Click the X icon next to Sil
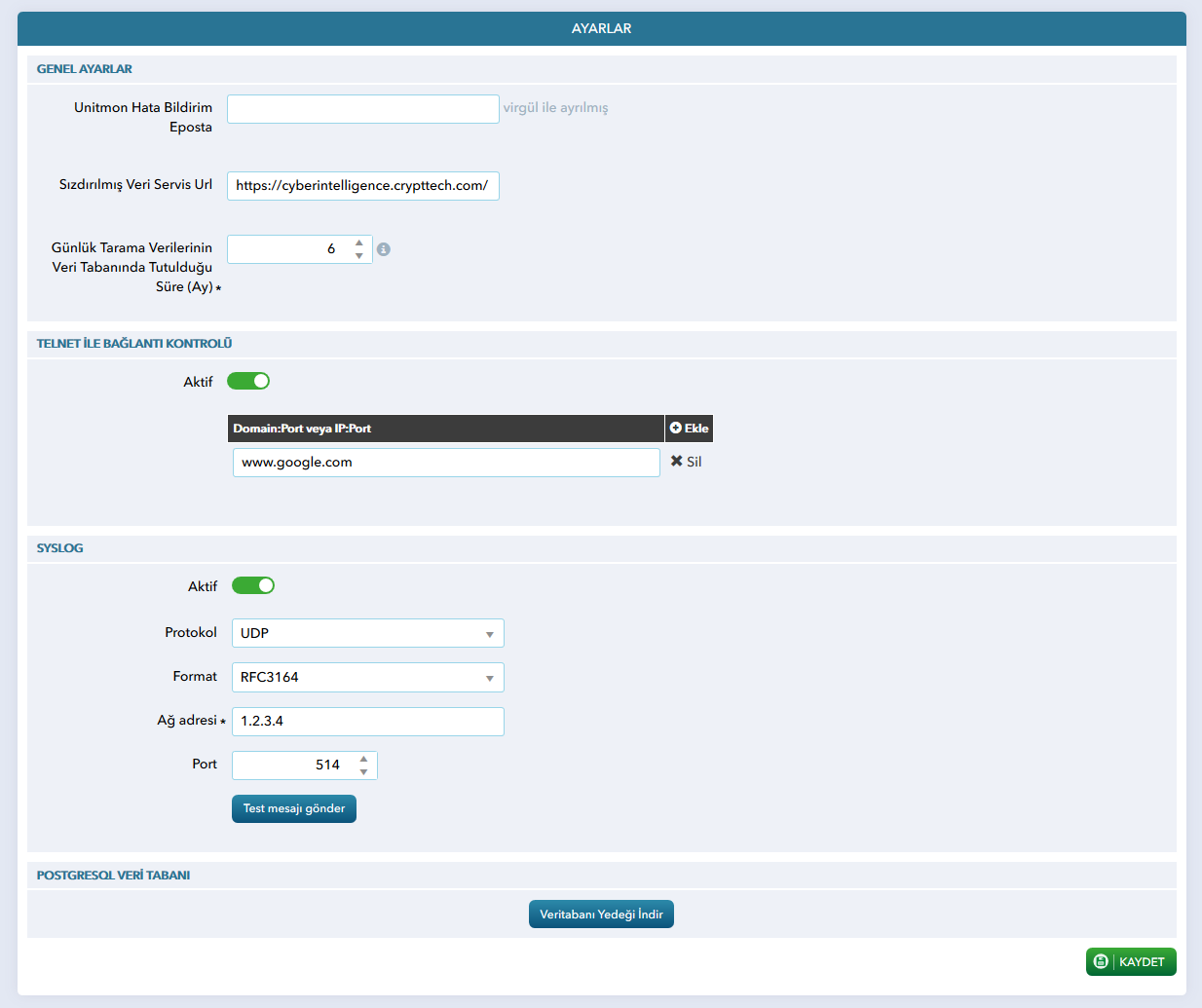1202x1008 pixels. coord(676,461)
